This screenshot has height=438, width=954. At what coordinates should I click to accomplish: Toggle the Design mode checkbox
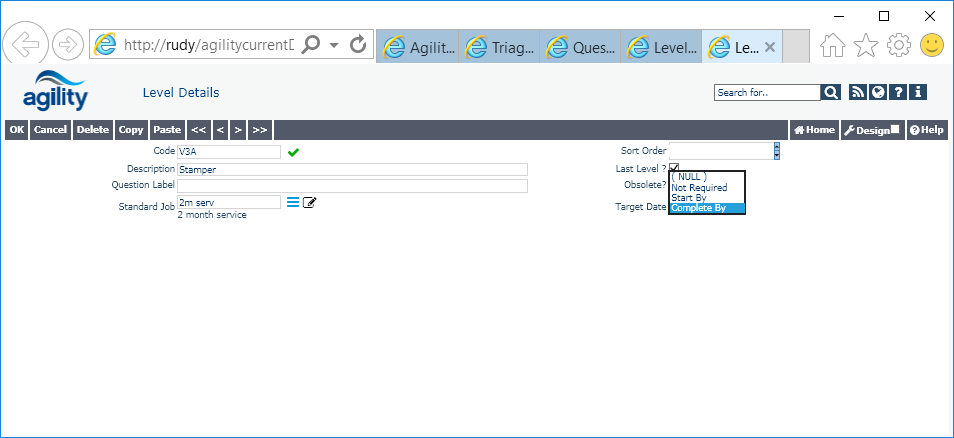point(895,129)
